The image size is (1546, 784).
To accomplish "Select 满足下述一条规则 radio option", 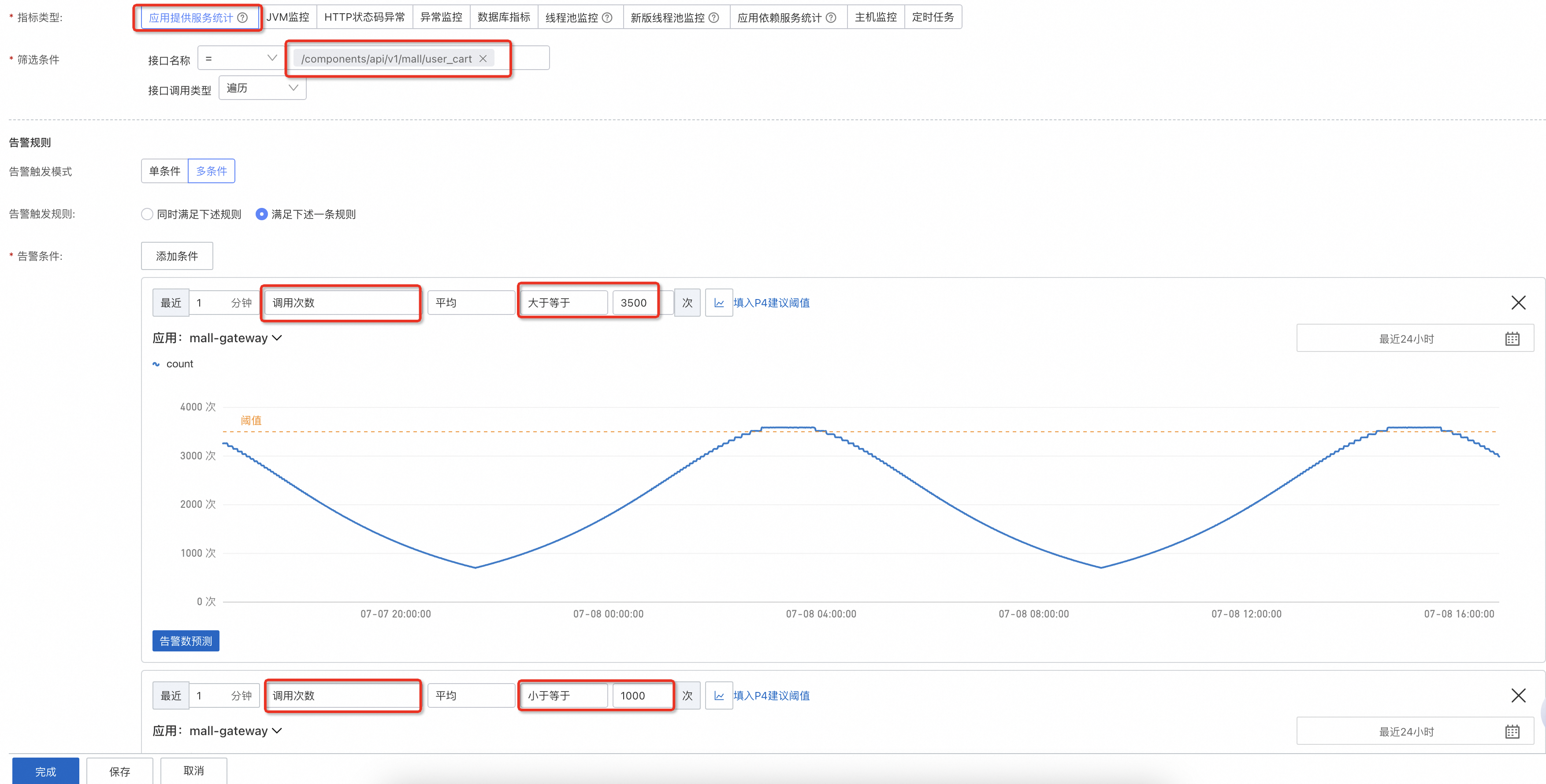I will pyautogui.click(x=262, y=214).
